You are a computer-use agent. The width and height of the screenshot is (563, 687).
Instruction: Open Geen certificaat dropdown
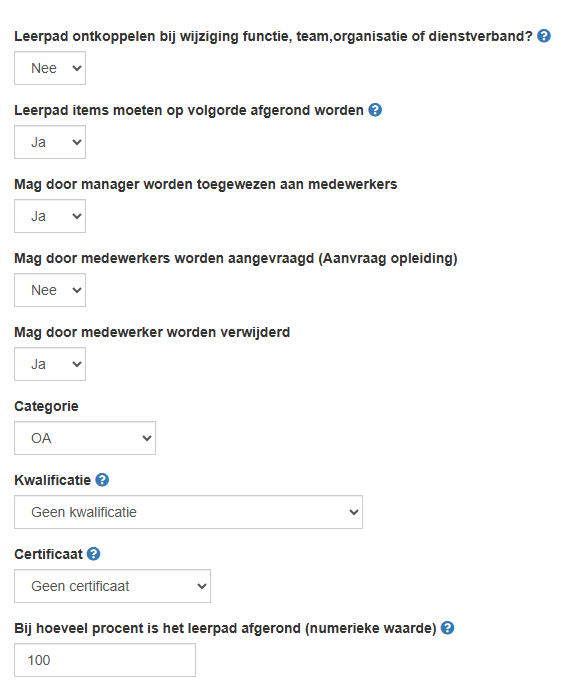click(x=113, y=587)
